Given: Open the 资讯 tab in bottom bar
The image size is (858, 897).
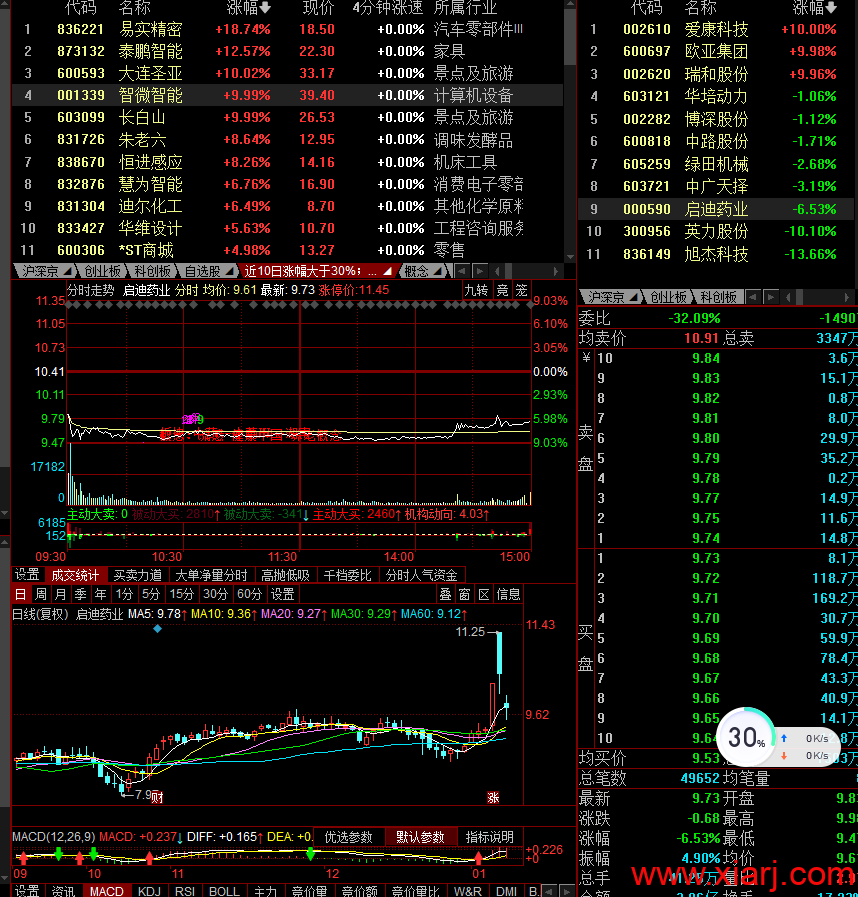Looking at the screenshot, I should [x=63, y=891].
